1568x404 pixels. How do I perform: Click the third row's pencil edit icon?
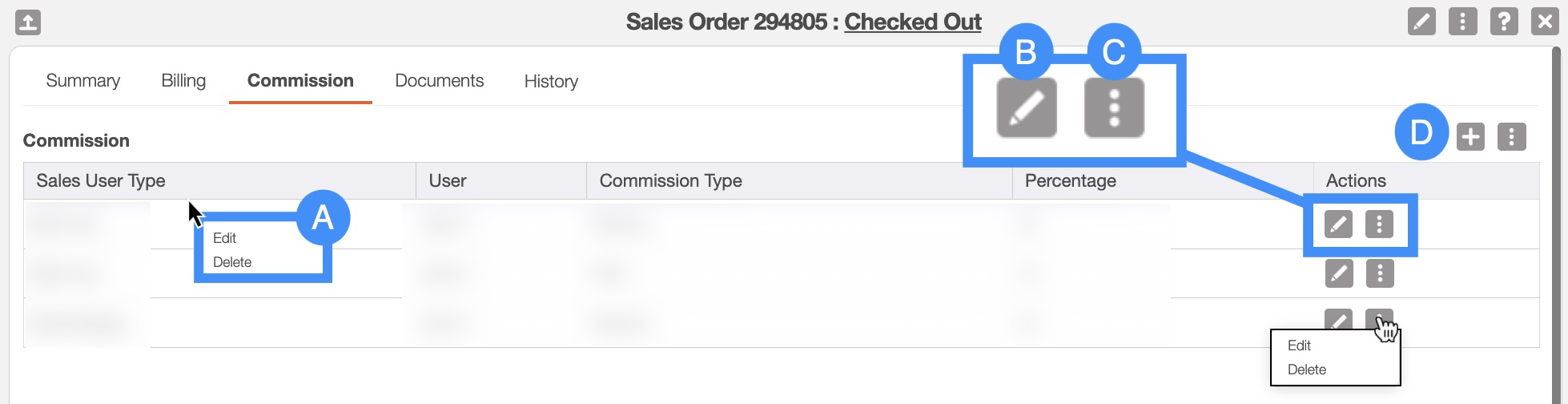point(1339,319)
